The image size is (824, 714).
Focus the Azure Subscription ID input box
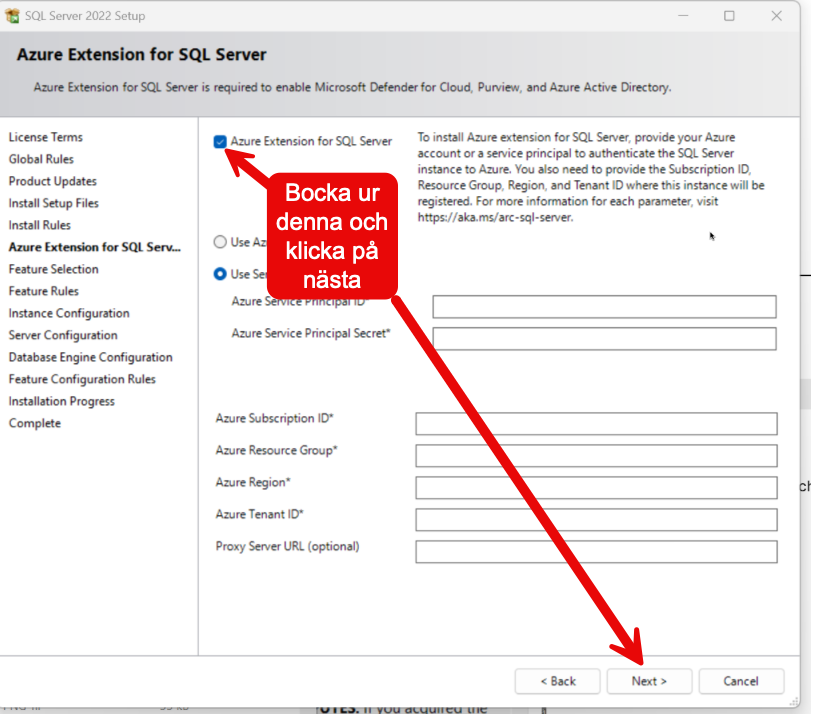pyautogui.click(x=596, y=423)
